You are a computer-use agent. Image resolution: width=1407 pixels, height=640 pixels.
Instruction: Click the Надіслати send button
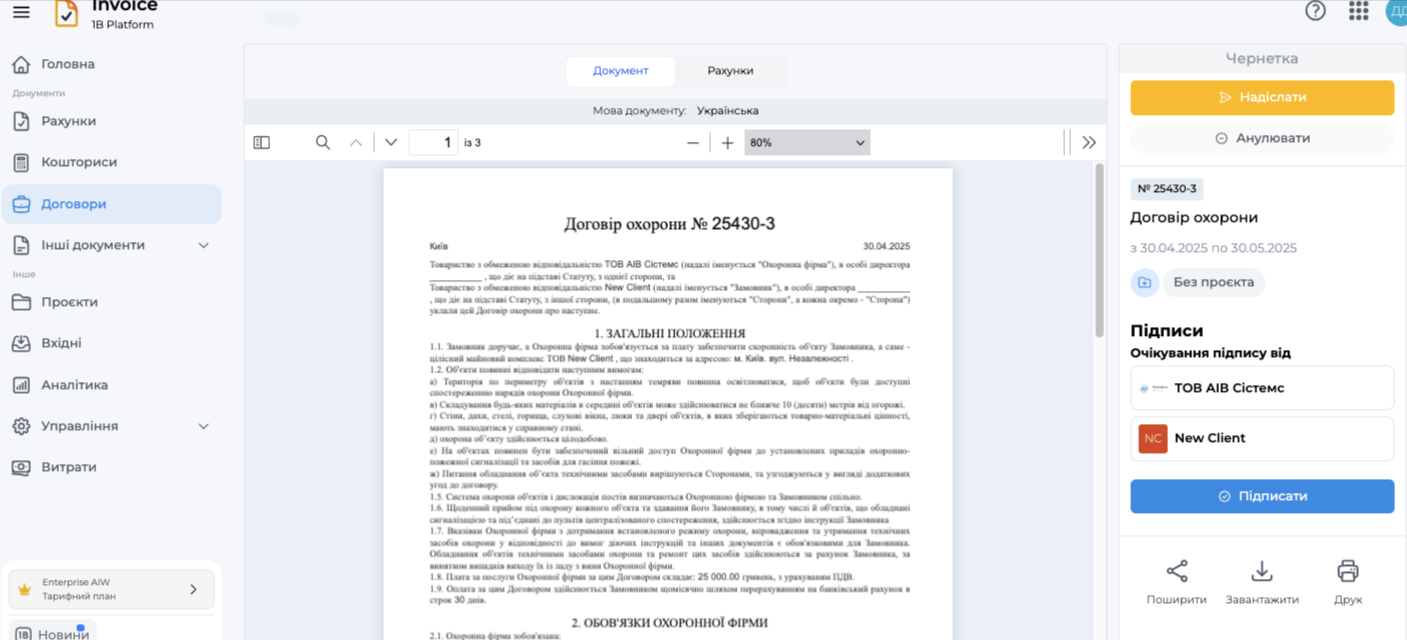point(1262,98)
